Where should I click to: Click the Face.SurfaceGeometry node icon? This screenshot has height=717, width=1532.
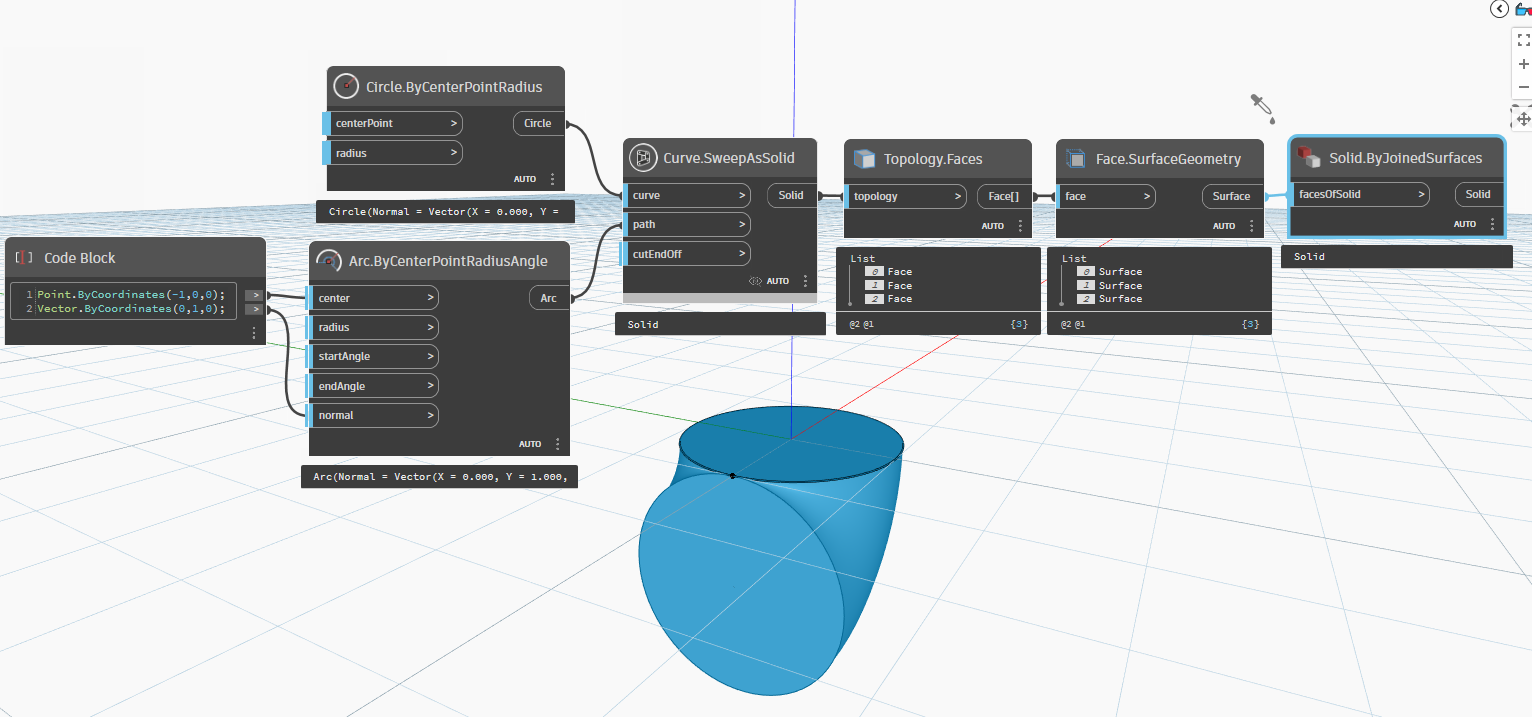1076,159
